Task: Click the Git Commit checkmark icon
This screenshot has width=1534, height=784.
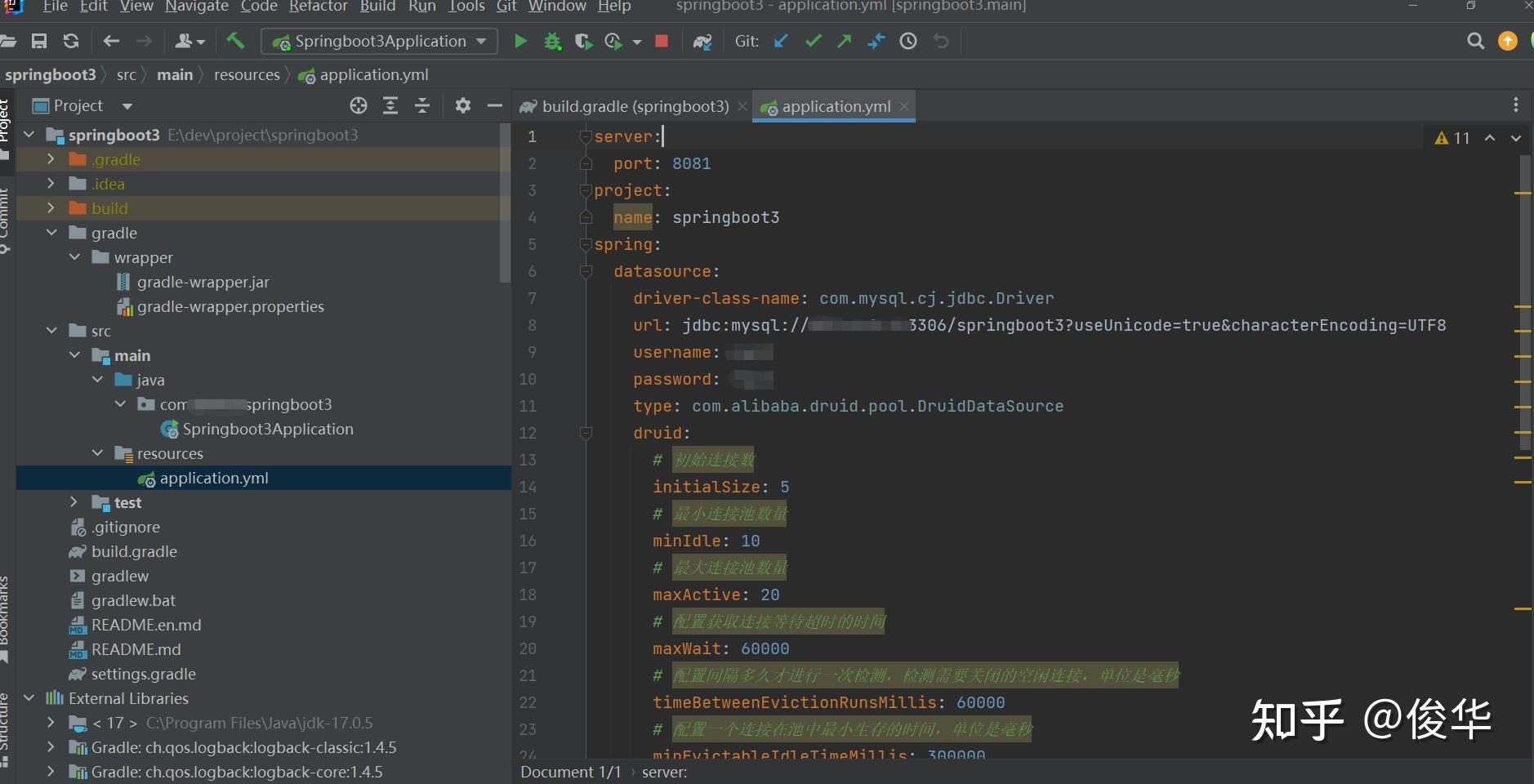Action: 813,41
